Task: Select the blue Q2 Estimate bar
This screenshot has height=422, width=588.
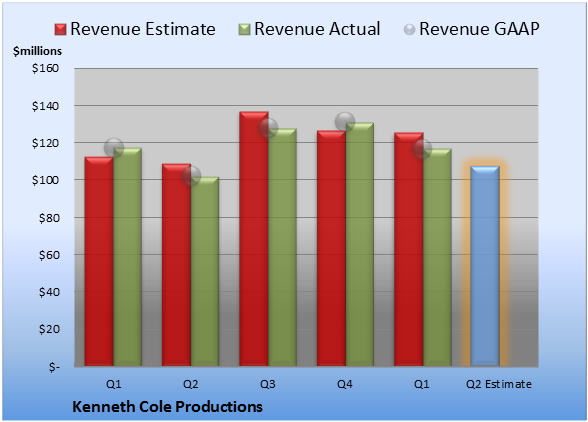Action: point(485,266)
